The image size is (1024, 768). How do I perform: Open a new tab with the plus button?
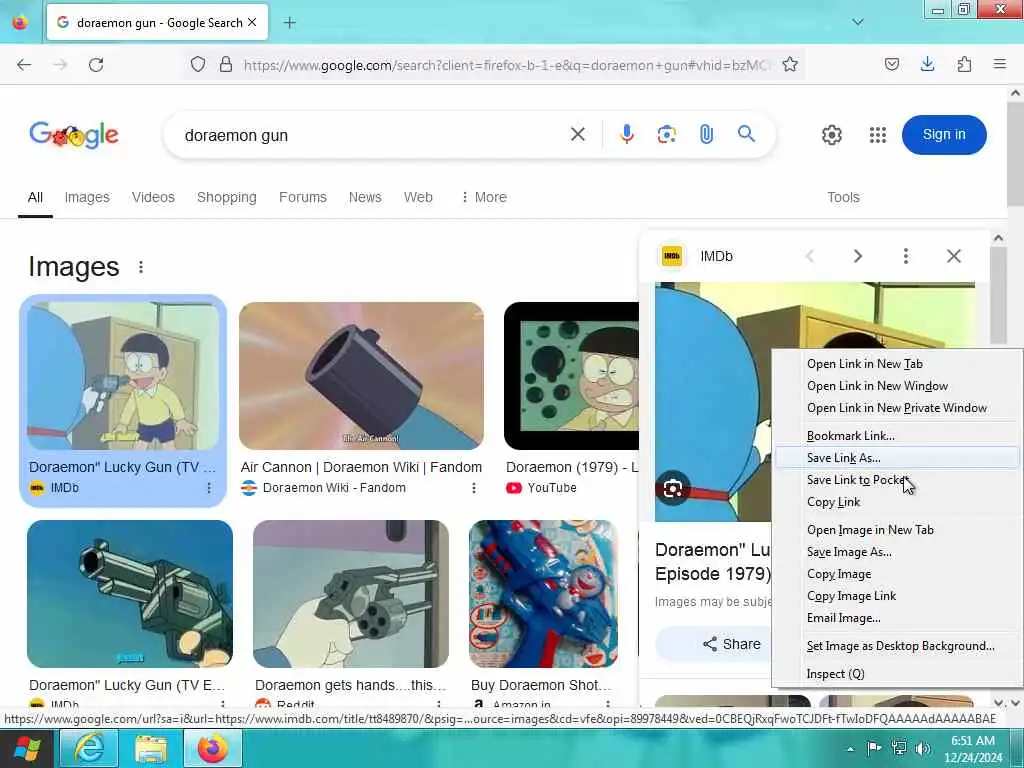pyautogui.click(x=290, y=23)
